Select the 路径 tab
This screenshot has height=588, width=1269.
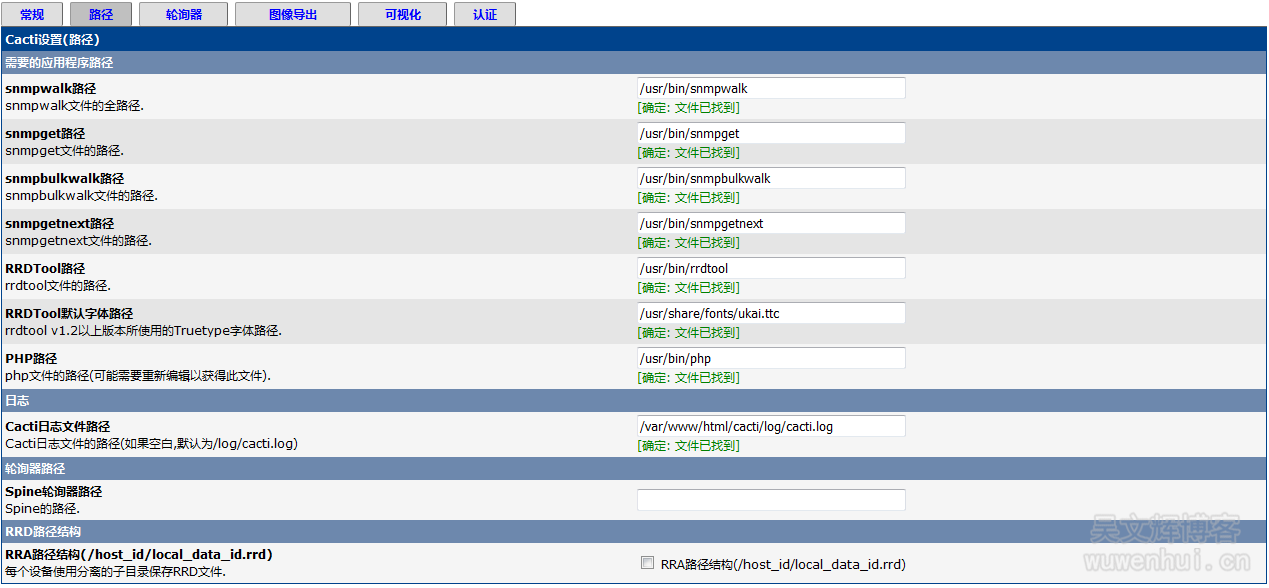pyautogui.click(x=101, y=15)
